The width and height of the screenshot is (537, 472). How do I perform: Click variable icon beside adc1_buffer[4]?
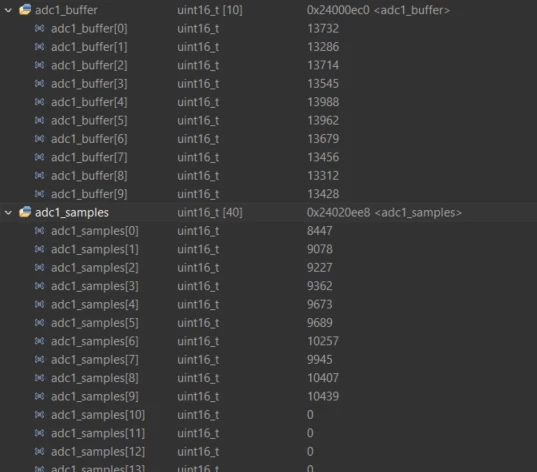click(39, 102)
